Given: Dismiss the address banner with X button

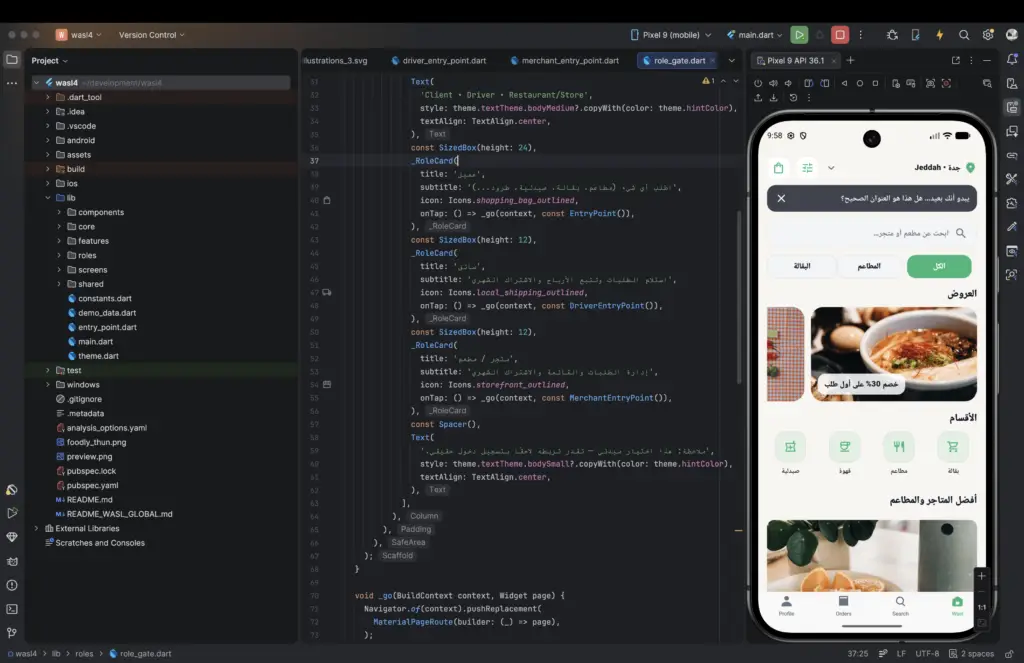Looking at the screenshot, I should click(x=781, y=198).
